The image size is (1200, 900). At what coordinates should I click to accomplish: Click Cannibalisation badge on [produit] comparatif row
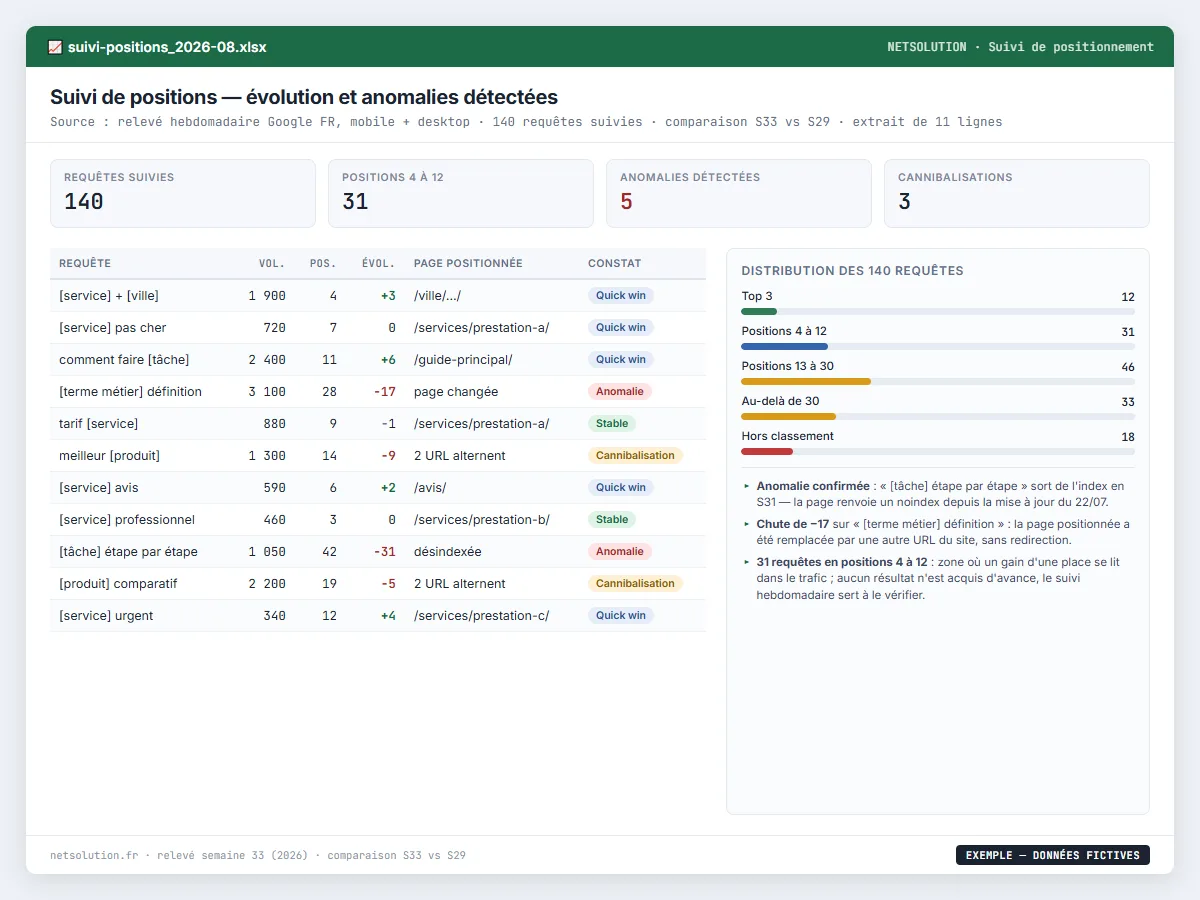(x=635, y=584)
